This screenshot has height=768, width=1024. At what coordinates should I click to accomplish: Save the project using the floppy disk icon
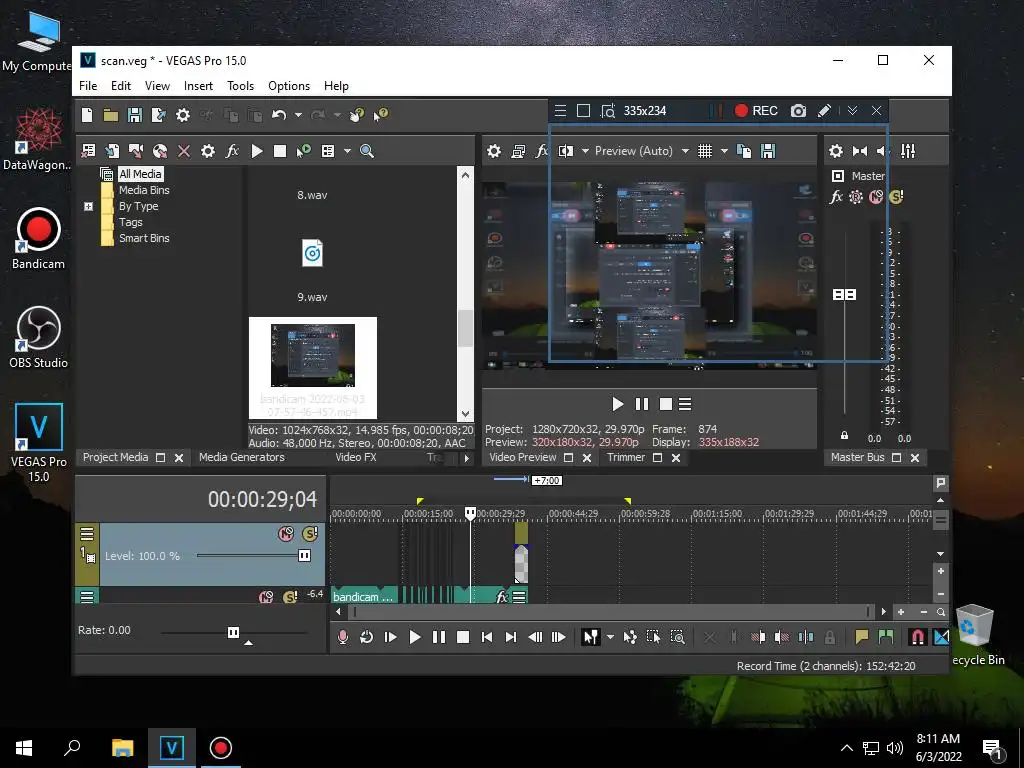(x=135, y=116)
